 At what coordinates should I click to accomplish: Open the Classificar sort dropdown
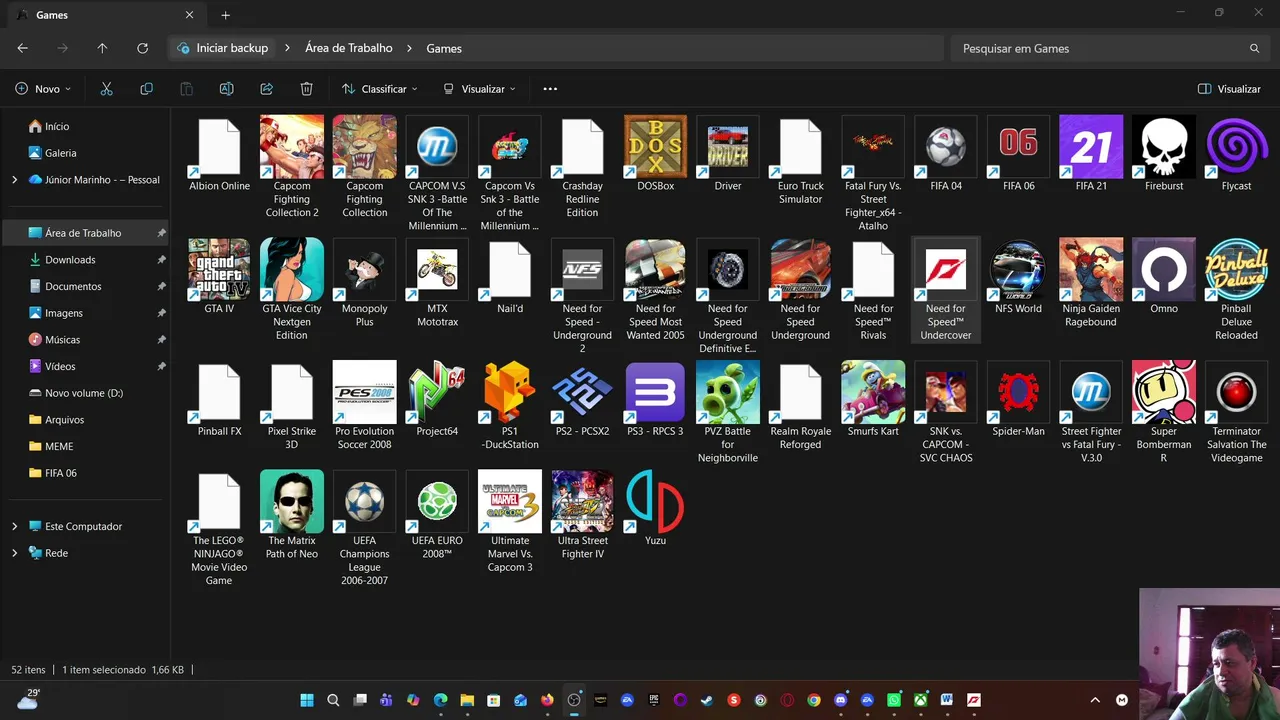(x=379, y=89)
